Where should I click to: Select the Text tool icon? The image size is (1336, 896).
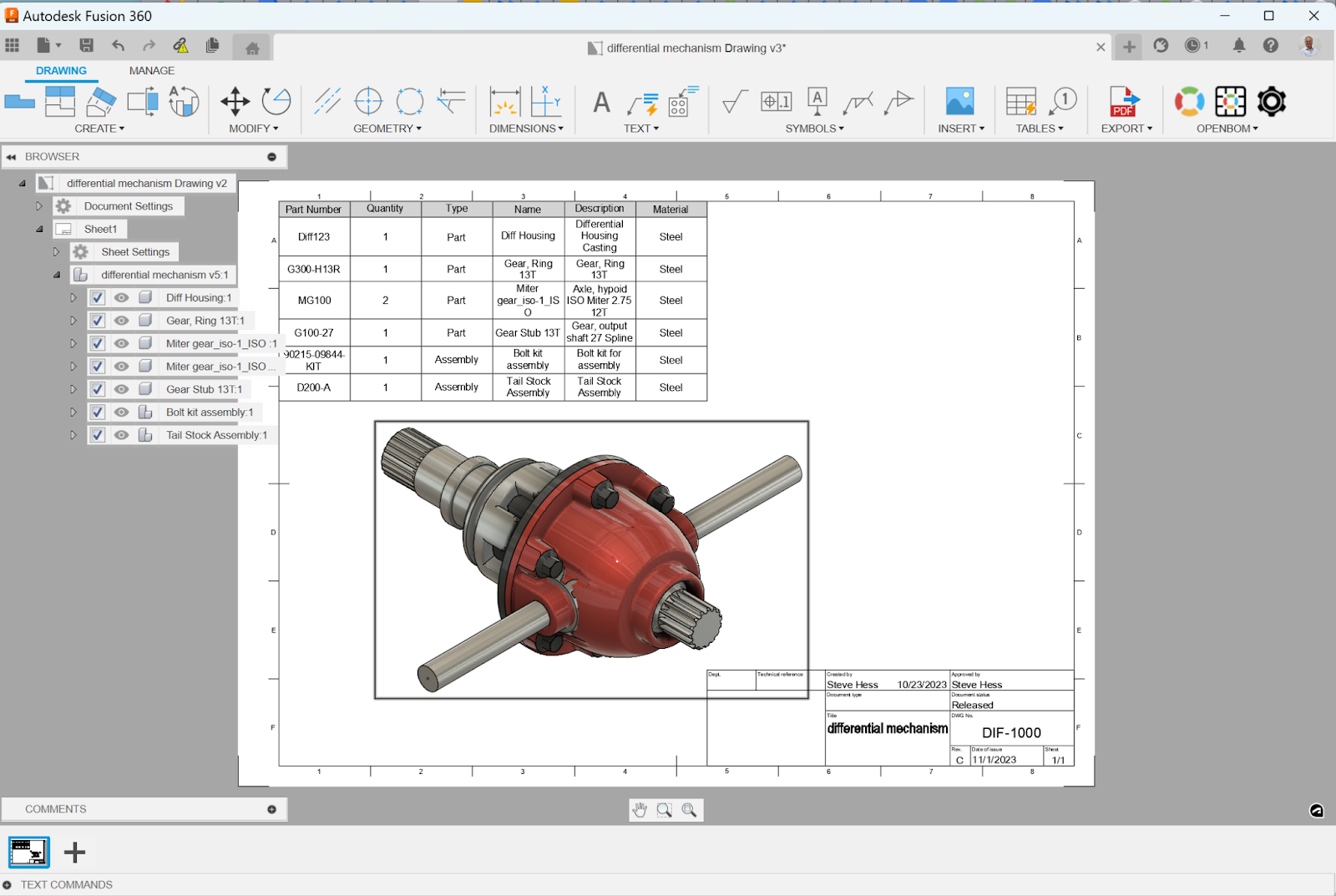601,103
